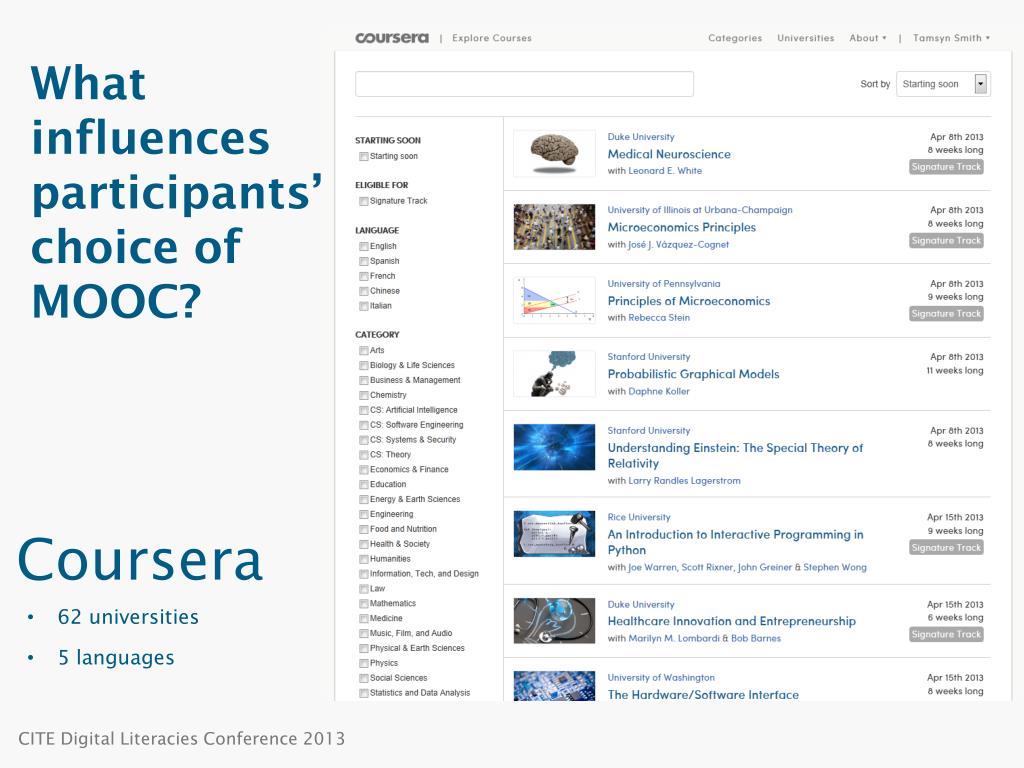Open the Categories menu
The width and height of the screenshot is (1024, 768).
735,38
